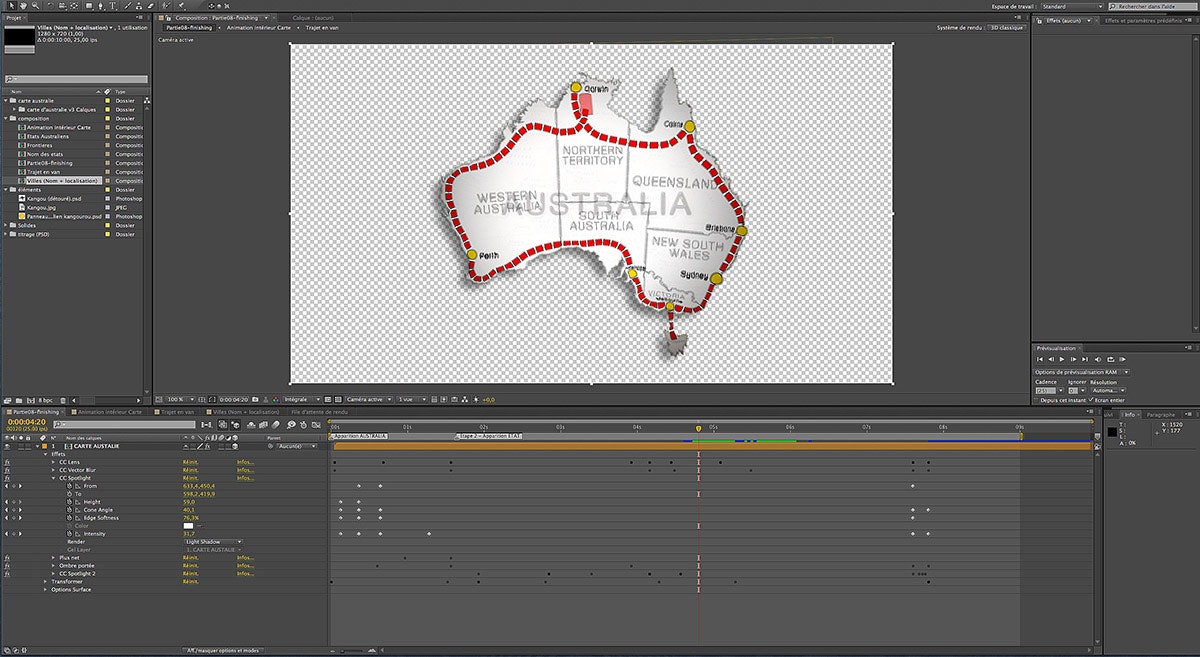Click Réinit. for CC Spotlight effect
This screenshot has height=657, width=1200.
pyautogui.click(x=190, y=478)
